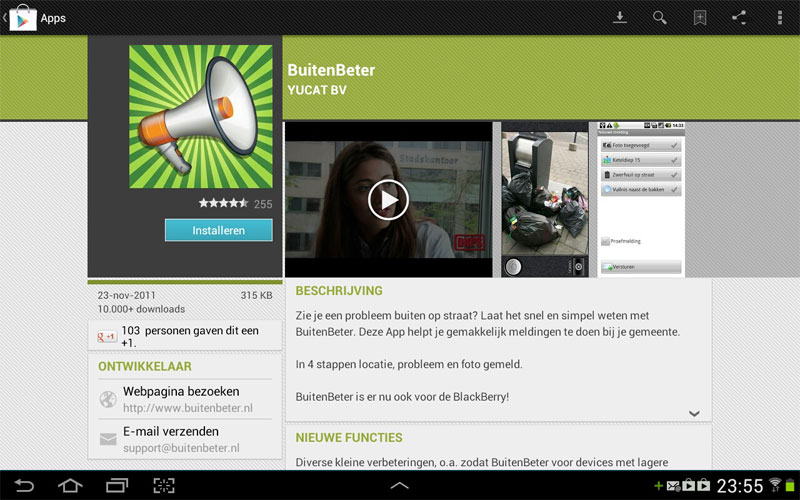
Task: Open the report checklist screenshot thumbnail
Action: pos(641,200)
